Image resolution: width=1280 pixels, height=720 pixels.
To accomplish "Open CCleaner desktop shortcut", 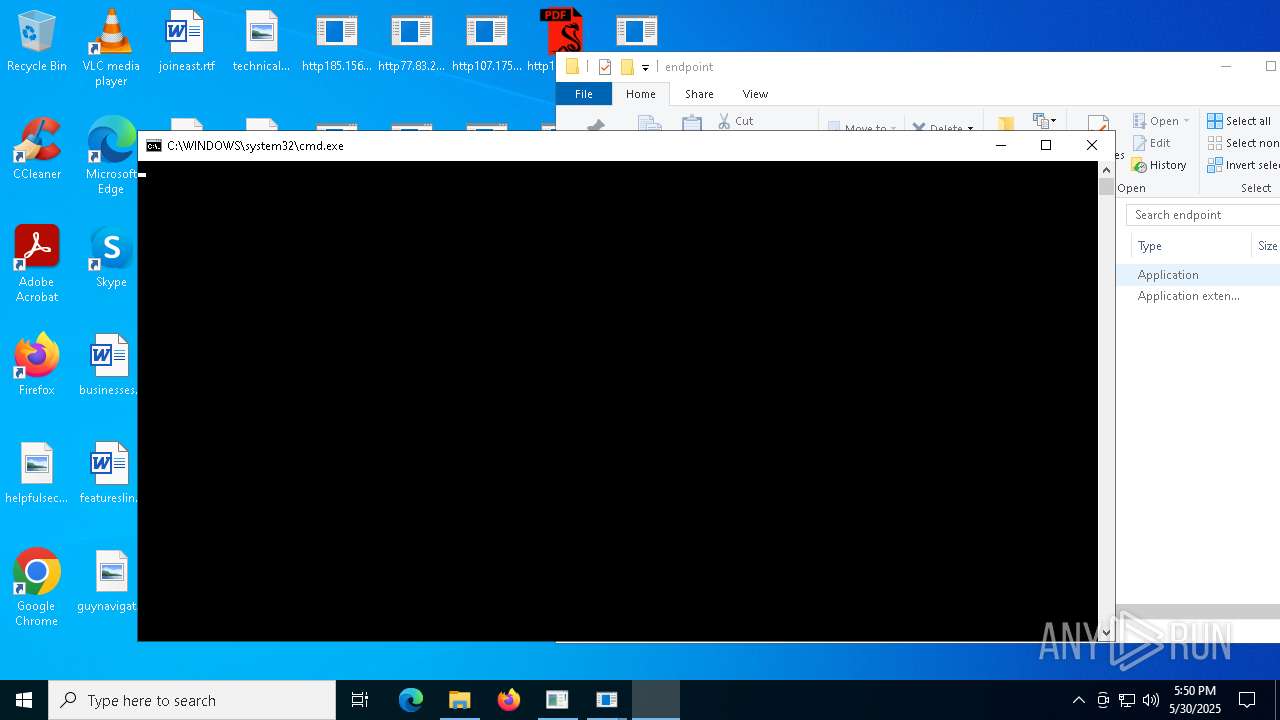I will click(x=36, y=150).
